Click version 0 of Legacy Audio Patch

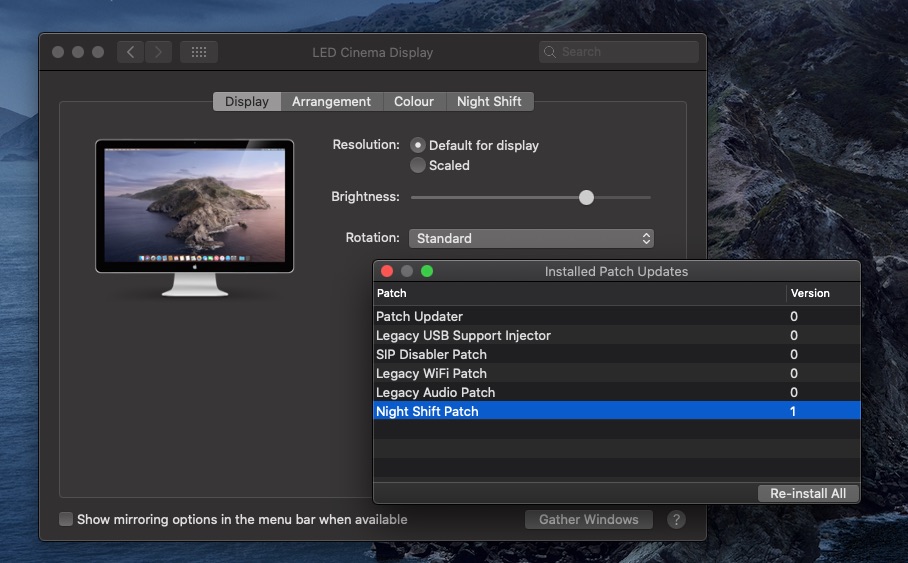(794, 393)
